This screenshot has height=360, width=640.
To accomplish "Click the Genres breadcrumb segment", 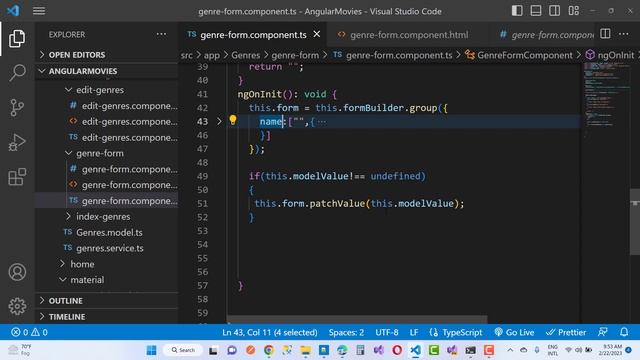I will tap(245, 55).
